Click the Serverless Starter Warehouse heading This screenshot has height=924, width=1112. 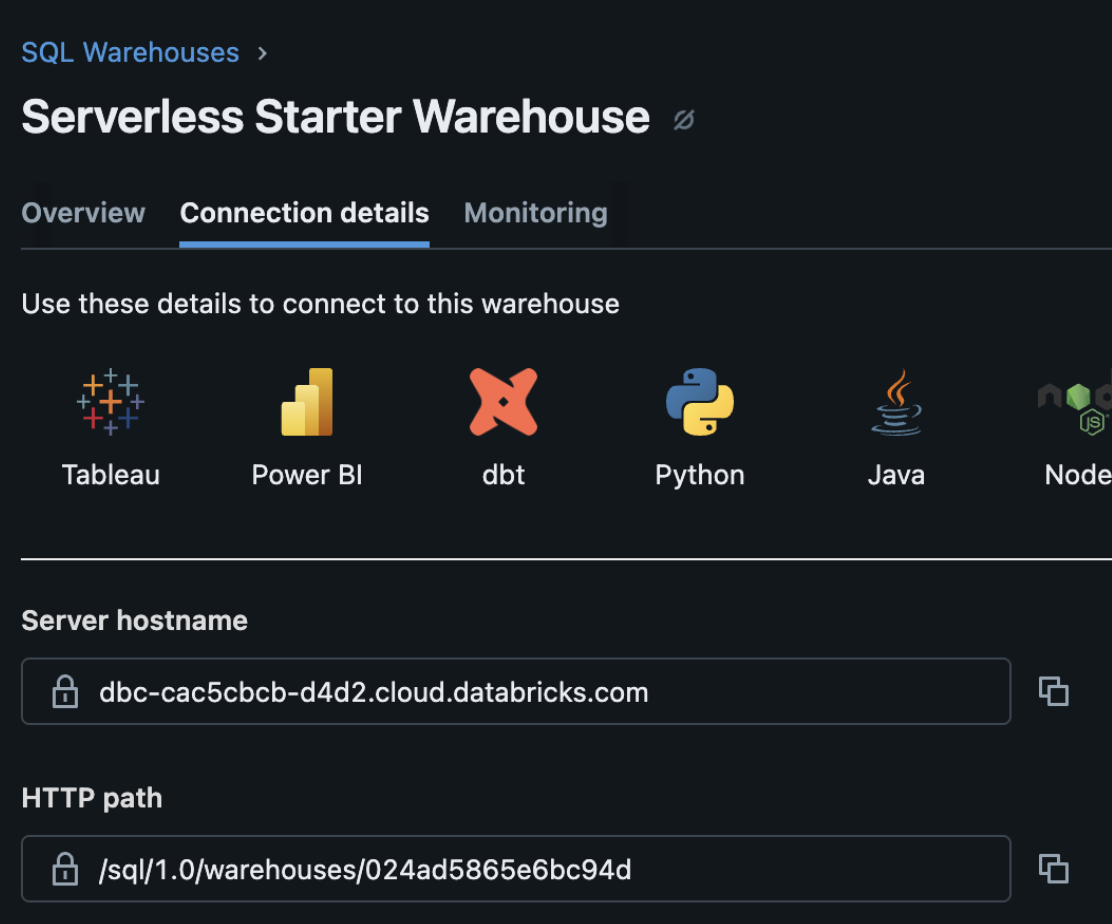tap(335, 117)
